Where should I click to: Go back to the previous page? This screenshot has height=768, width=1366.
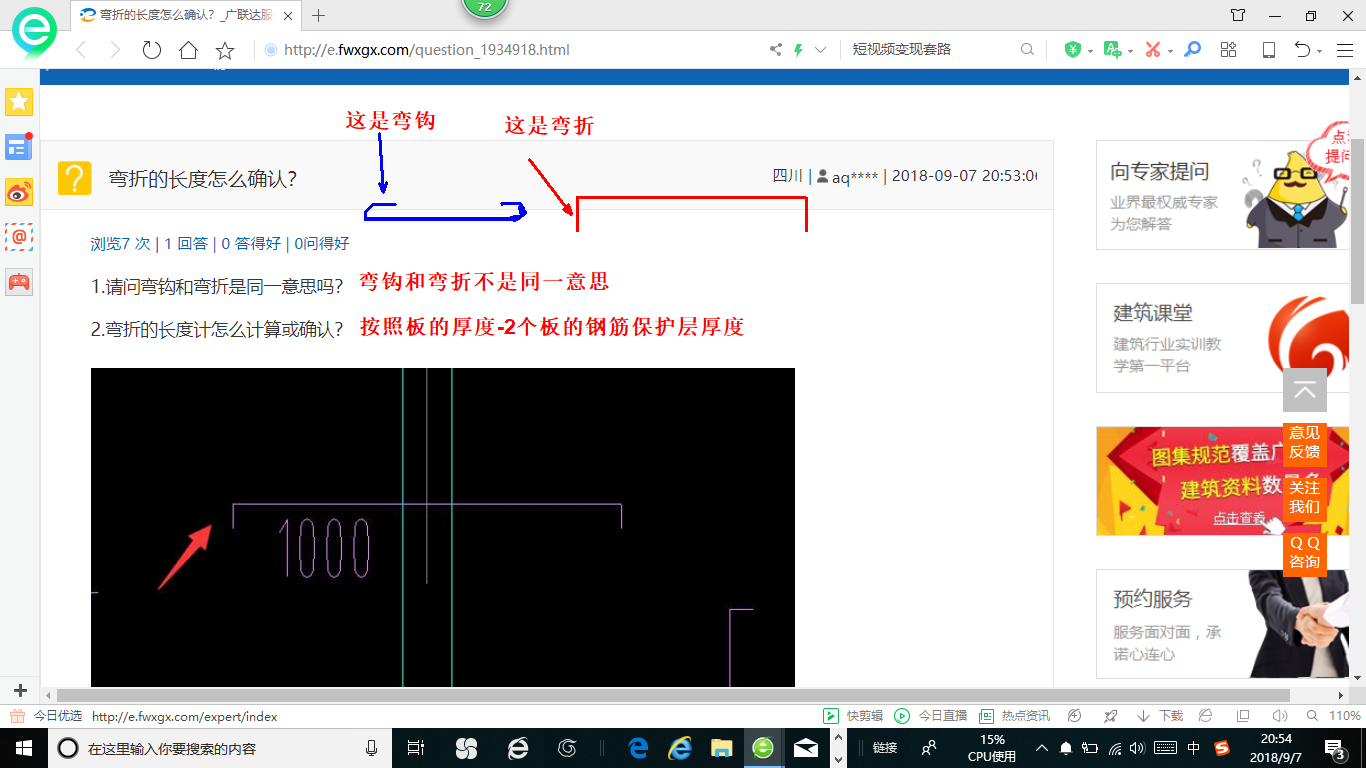[x=82, y=50]
